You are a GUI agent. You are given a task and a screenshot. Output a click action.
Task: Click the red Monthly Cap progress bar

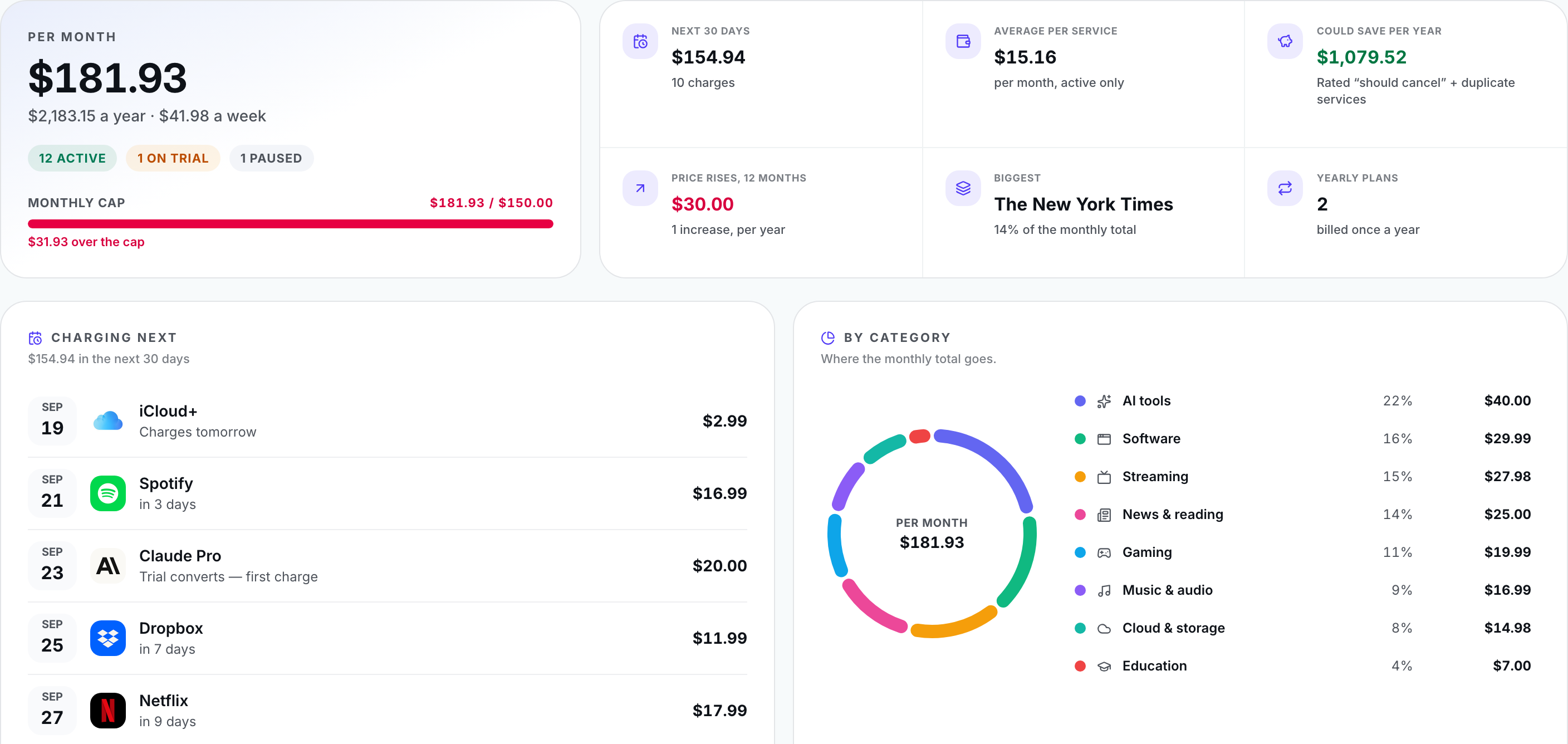(290, 223)
